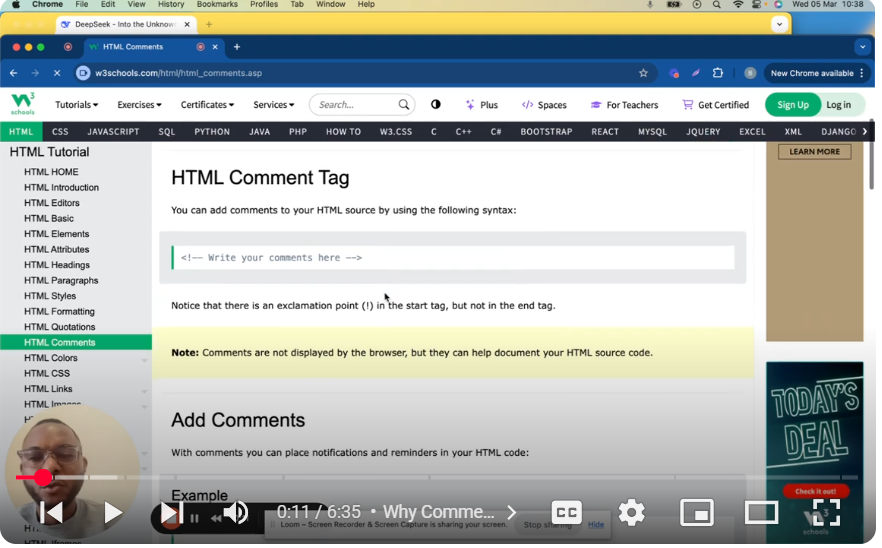Open macOS Spotlight search icon
This screenshot has width=882, height=548.
click(x=717, y=5)
